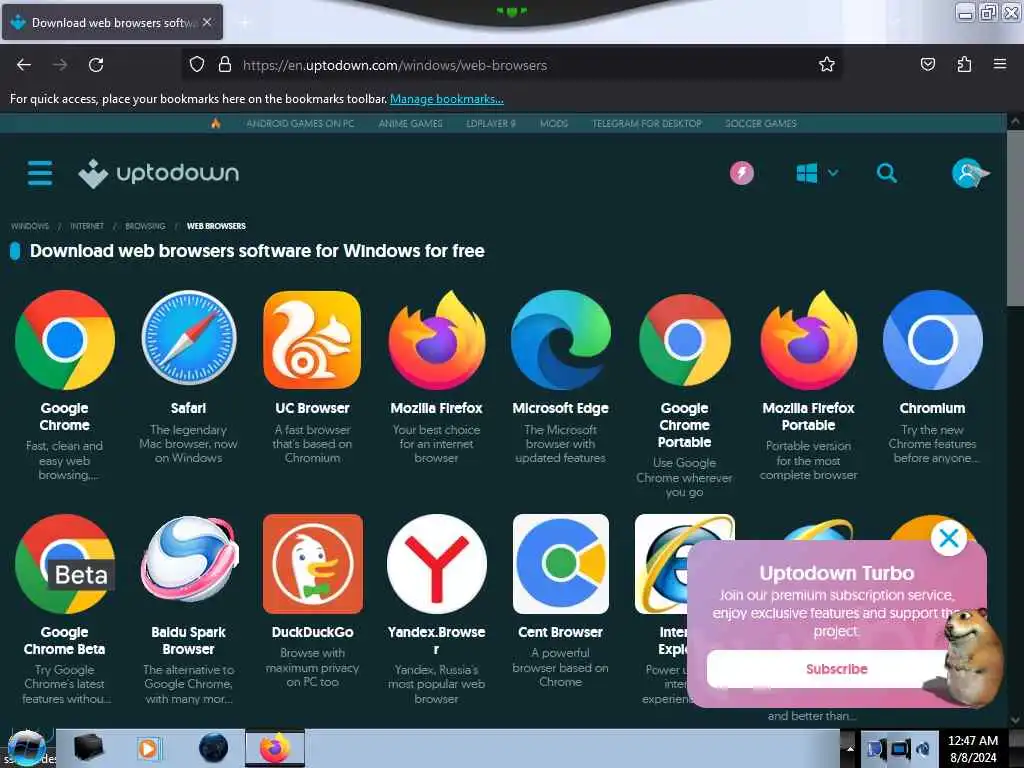Go back to the previous page
The image size is (1024, 768).
pyautogui.click(x=24, y=65)
